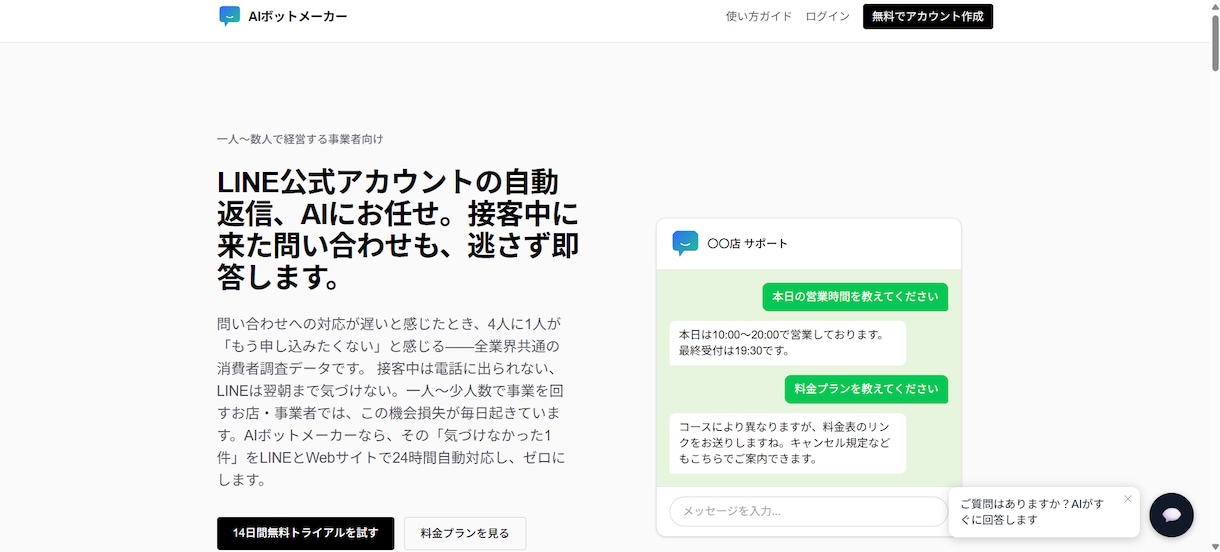
Task: Click the scrollbar up arrow
Action: pyautogui.click(x=1214, y=6)
